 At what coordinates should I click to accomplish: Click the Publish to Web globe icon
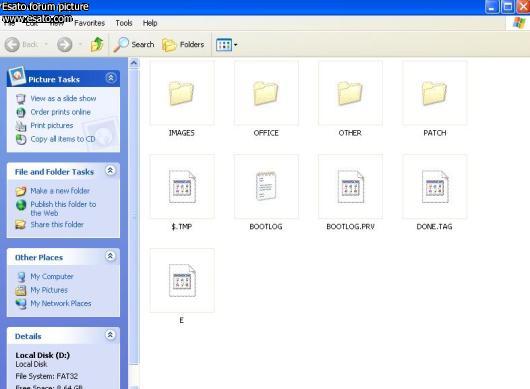tap(21, 205)
